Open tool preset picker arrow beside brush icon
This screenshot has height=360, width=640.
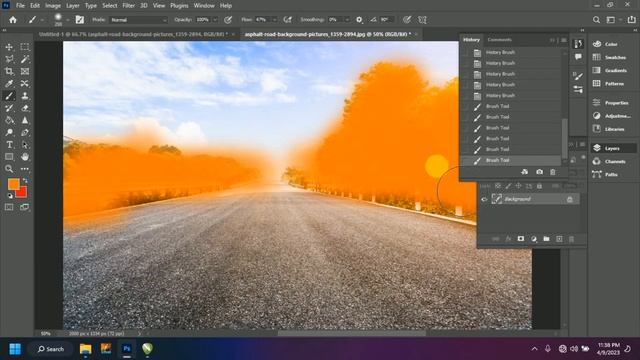click(x=42, y=20)
